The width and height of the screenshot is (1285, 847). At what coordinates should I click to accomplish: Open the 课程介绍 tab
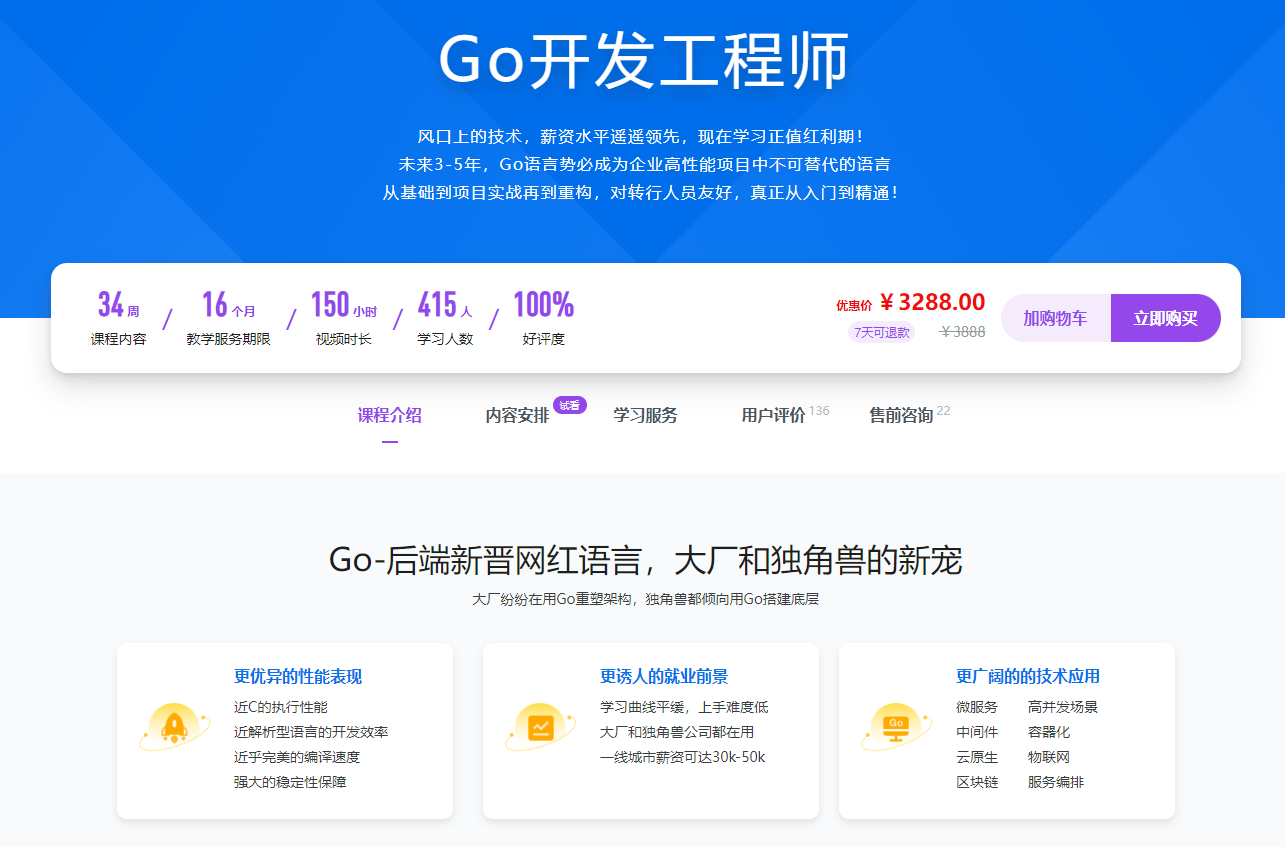coord(389,416)
